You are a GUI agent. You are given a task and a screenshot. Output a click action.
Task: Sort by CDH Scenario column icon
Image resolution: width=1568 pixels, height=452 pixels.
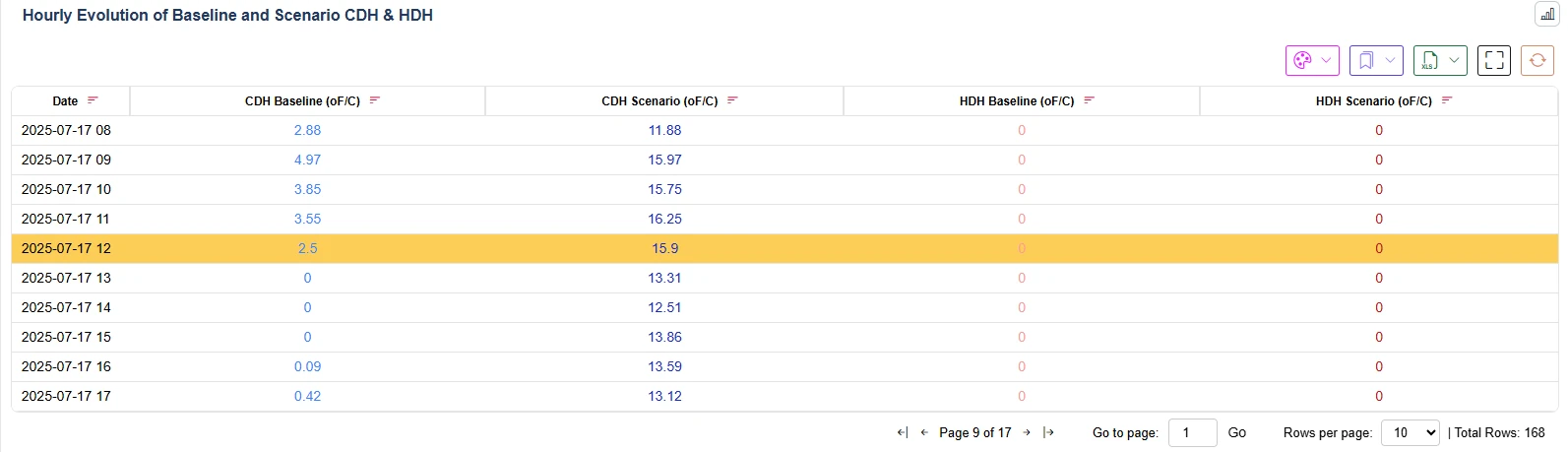coord(732,100)
